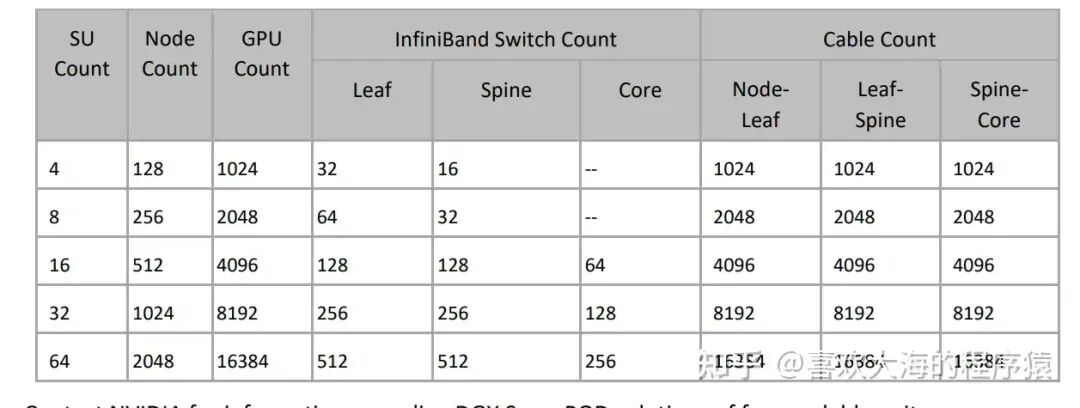Click Core cell showing 256 in last row
Image resolution: width=1080 pixels, height=408 pixels.
[x=601, y=361]
